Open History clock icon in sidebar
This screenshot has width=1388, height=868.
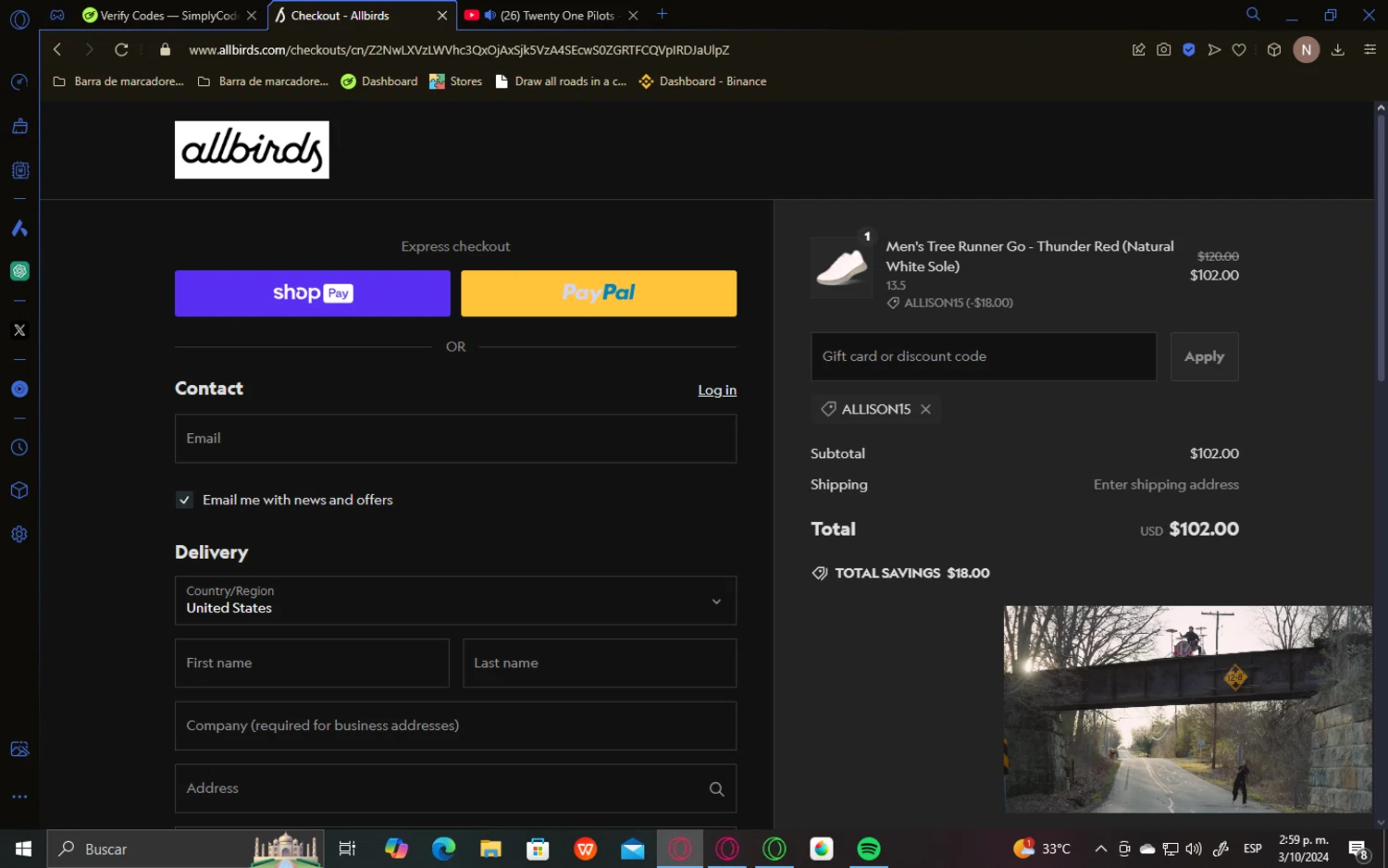[x=19, y=448]
